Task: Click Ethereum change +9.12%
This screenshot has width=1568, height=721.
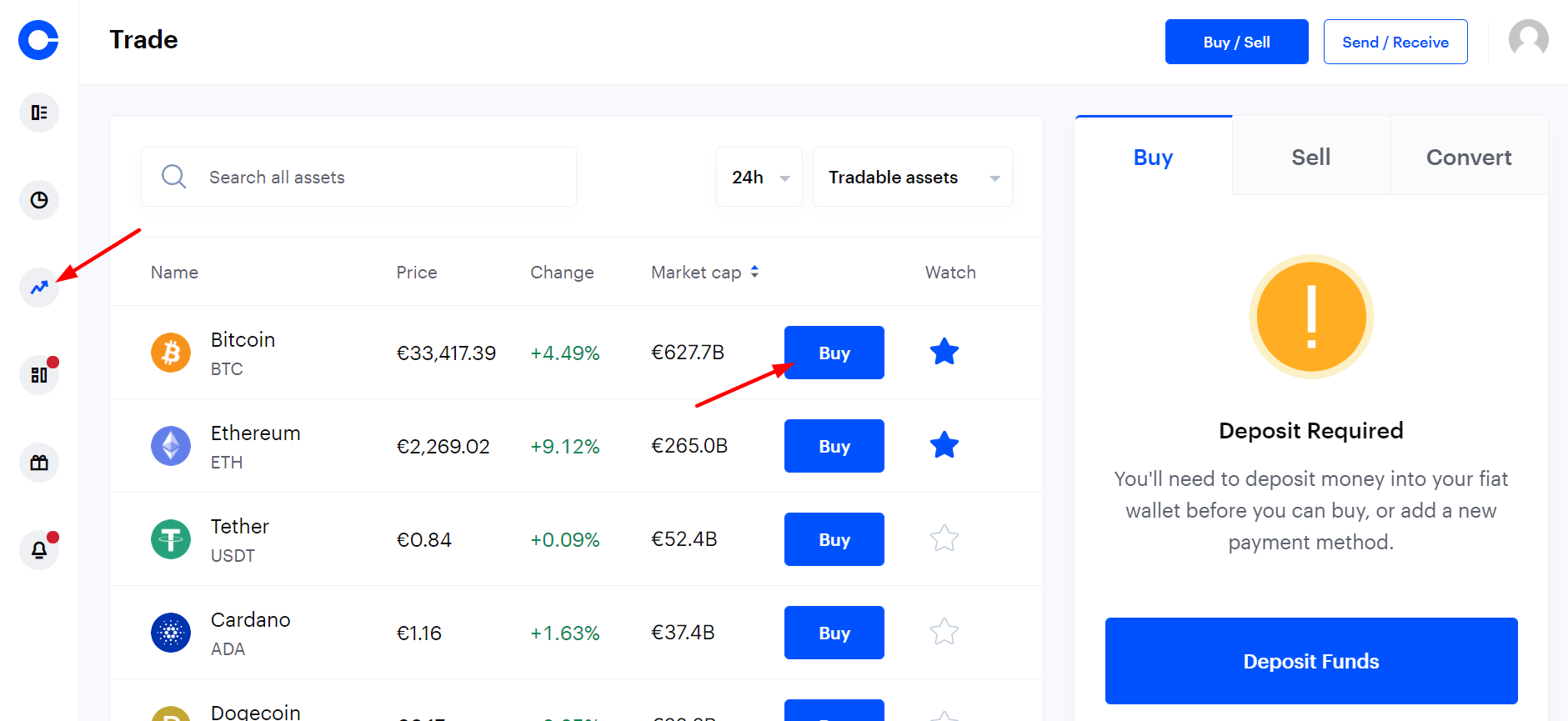Action: tap(565, 447)
